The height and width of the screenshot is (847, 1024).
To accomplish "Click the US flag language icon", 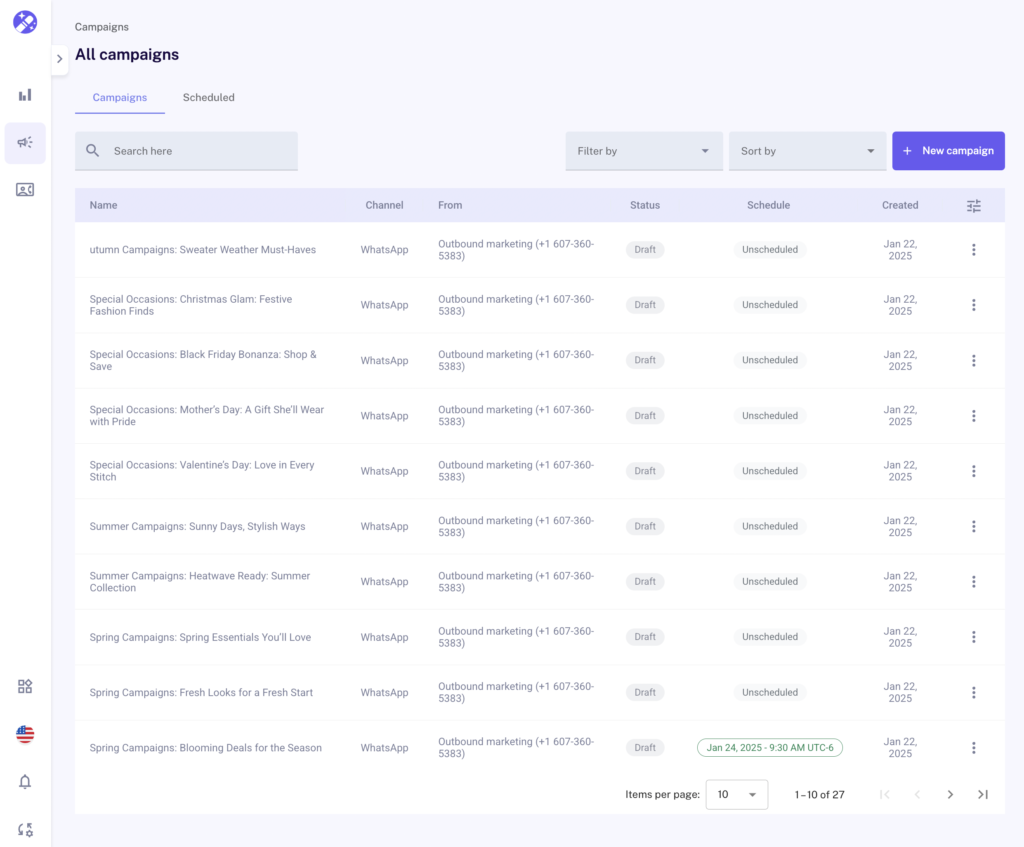I will coord(25,735).
